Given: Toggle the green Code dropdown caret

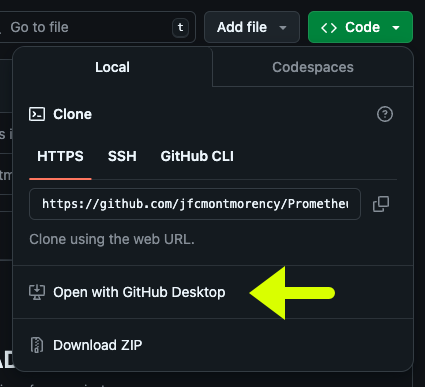Looking at the screenshot, I should (396, 28).
